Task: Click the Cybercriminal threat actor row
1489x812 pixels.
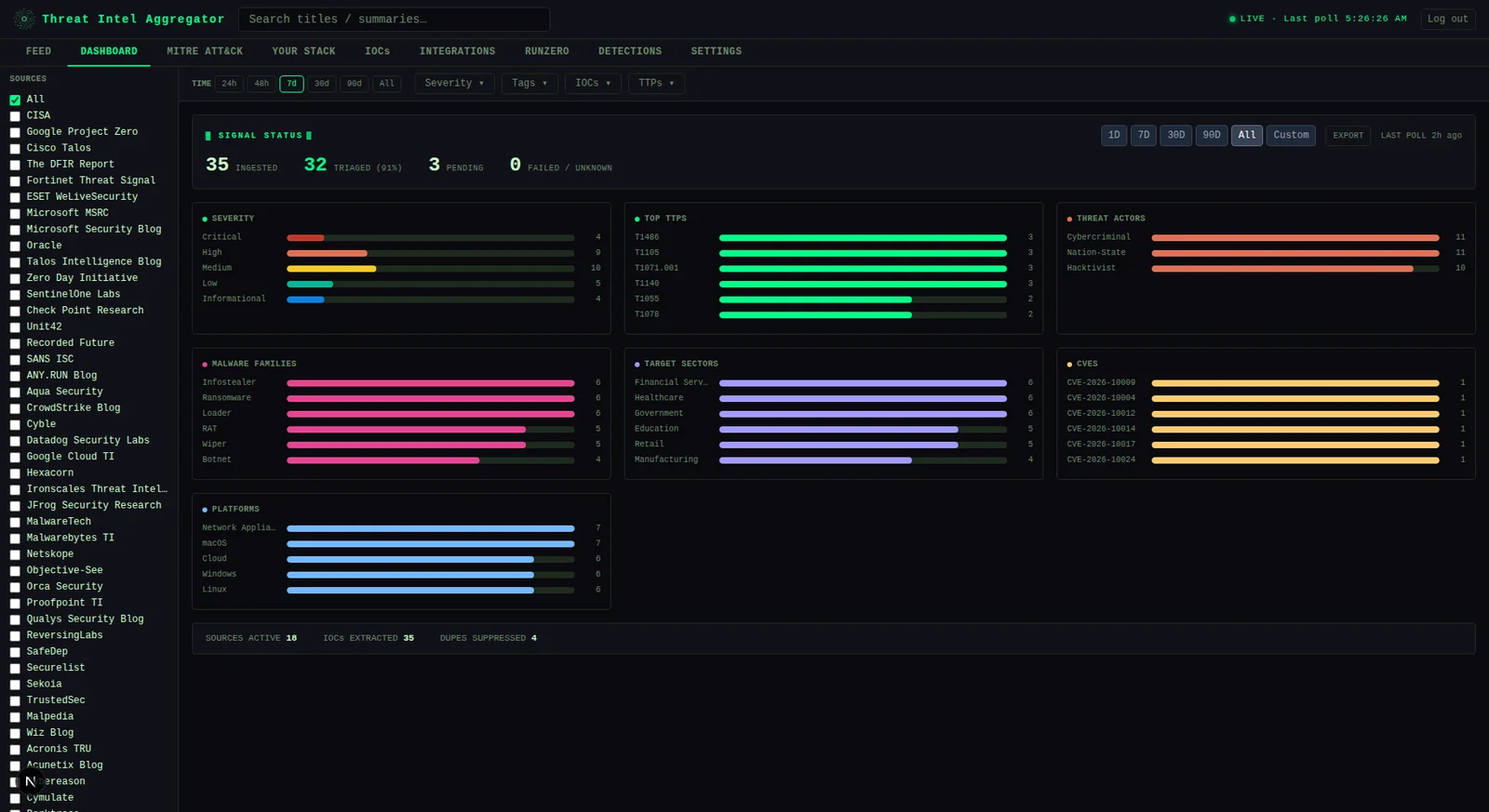Action: point(1266,238)
